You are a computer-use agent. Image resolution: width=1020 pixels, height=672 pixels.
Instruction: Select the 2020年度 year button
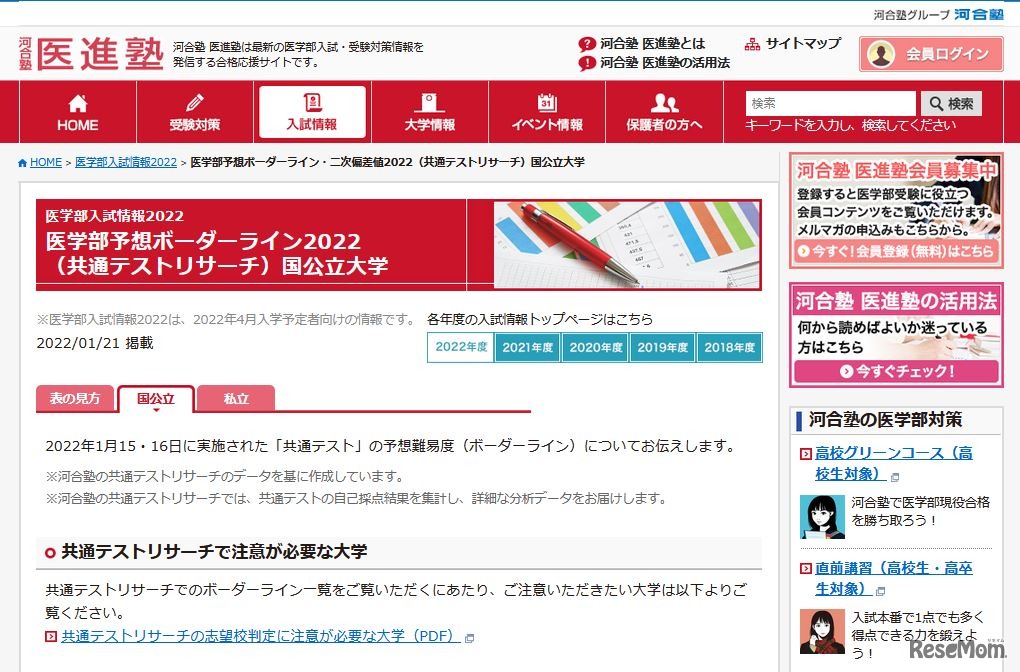(x=595, y=347)
